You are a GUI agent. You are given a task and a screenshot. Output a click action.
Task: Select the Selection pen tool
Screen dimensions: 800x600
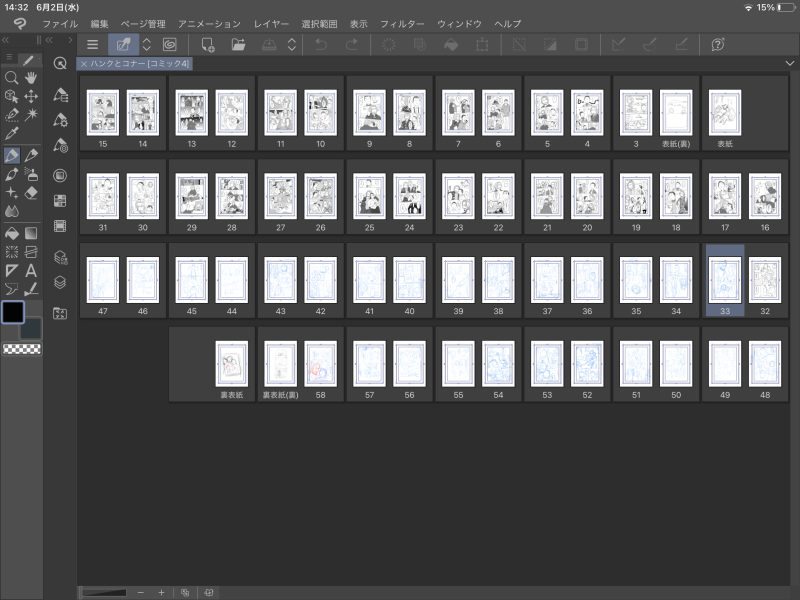click(x=11, y=115)
